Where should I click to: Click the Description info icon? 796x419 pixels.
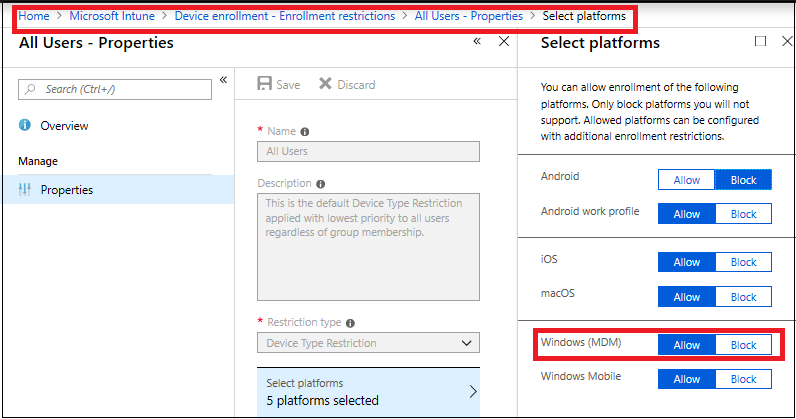(321, 184)
